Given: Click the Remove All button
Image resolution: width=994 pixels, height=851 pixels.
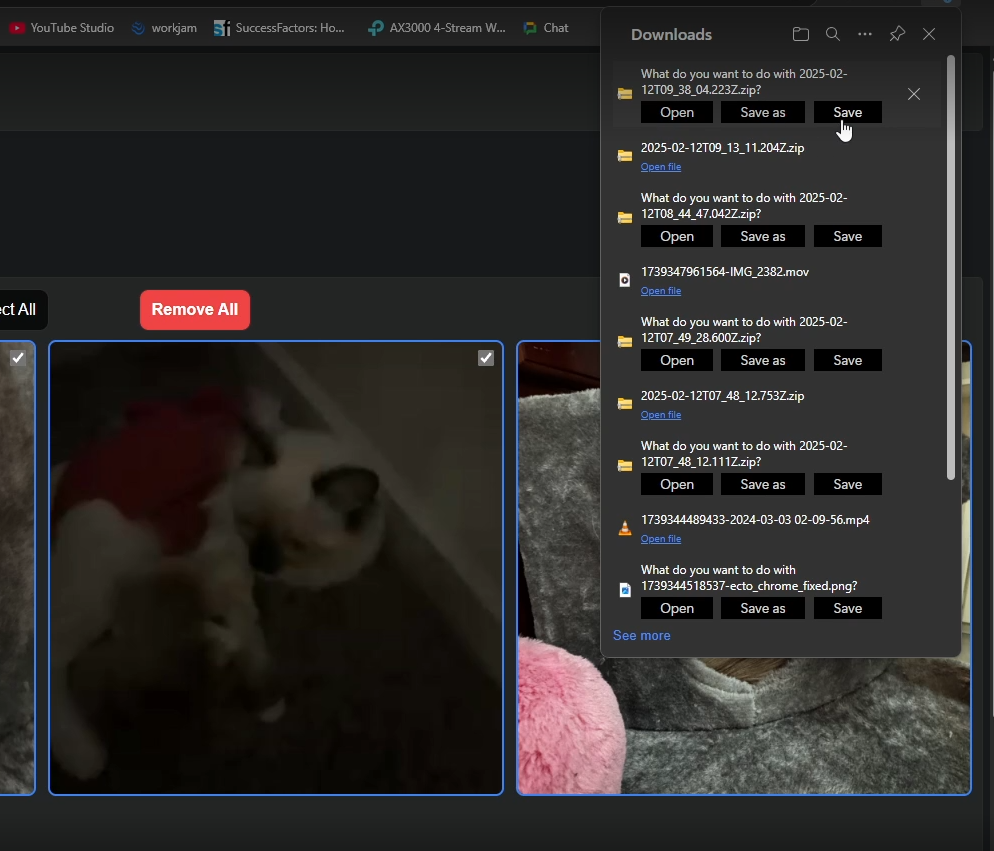Looking at the screenshot, I should [194, 309].
